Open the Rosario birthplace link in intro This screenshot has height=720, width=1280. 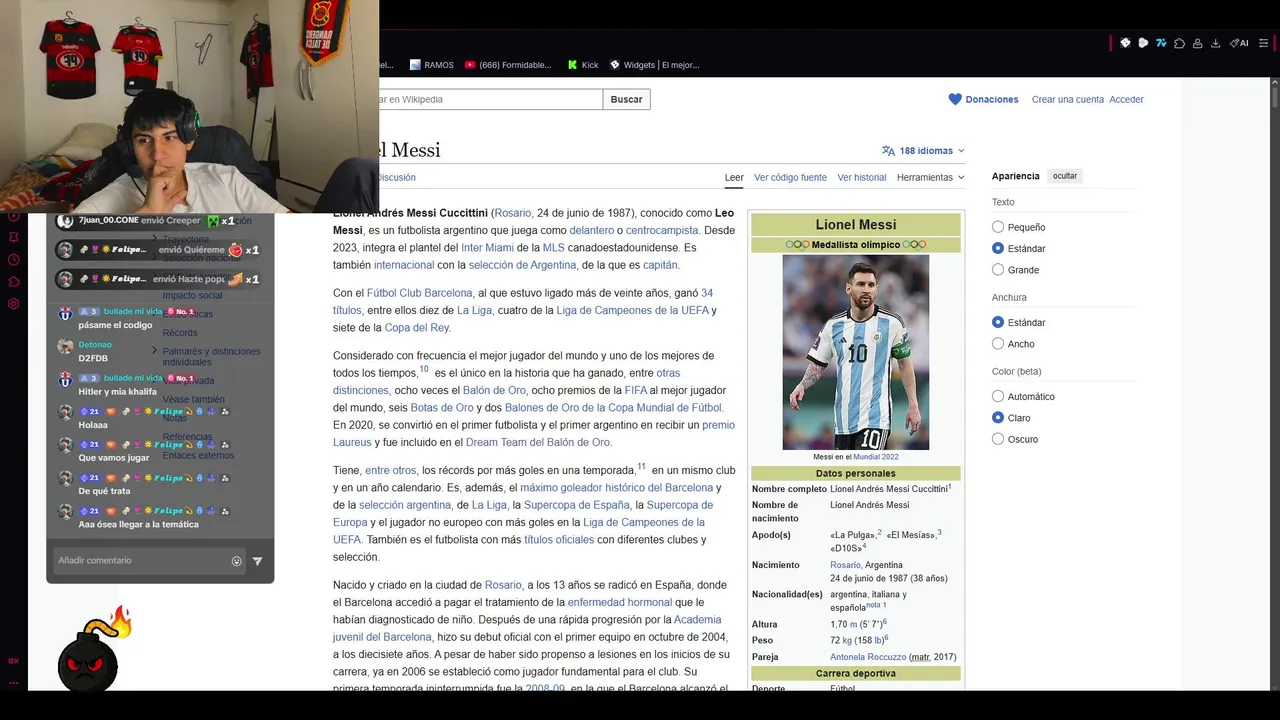(x=512, y=213)
